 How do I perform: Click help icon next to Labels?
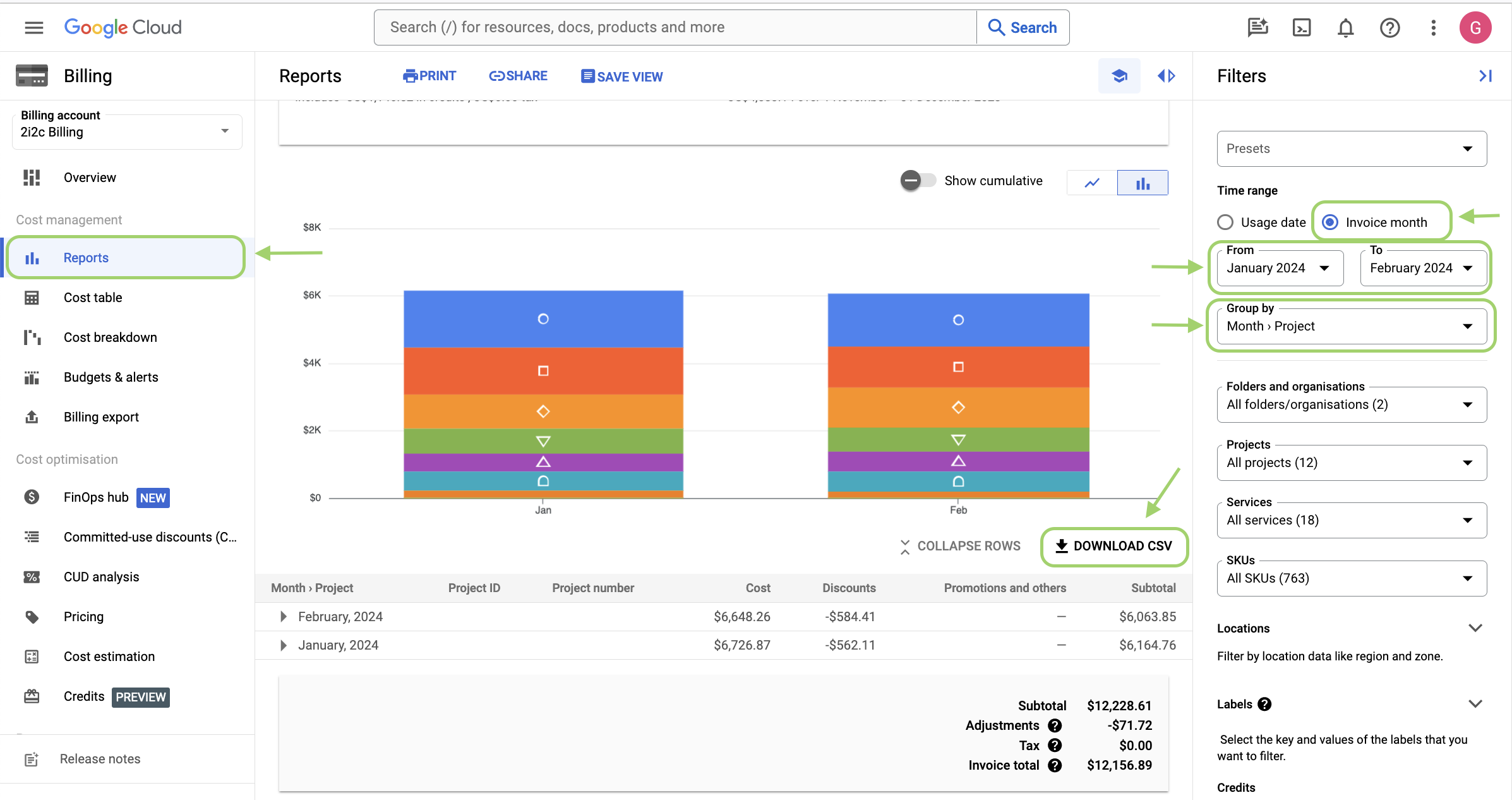point(1264,704)
